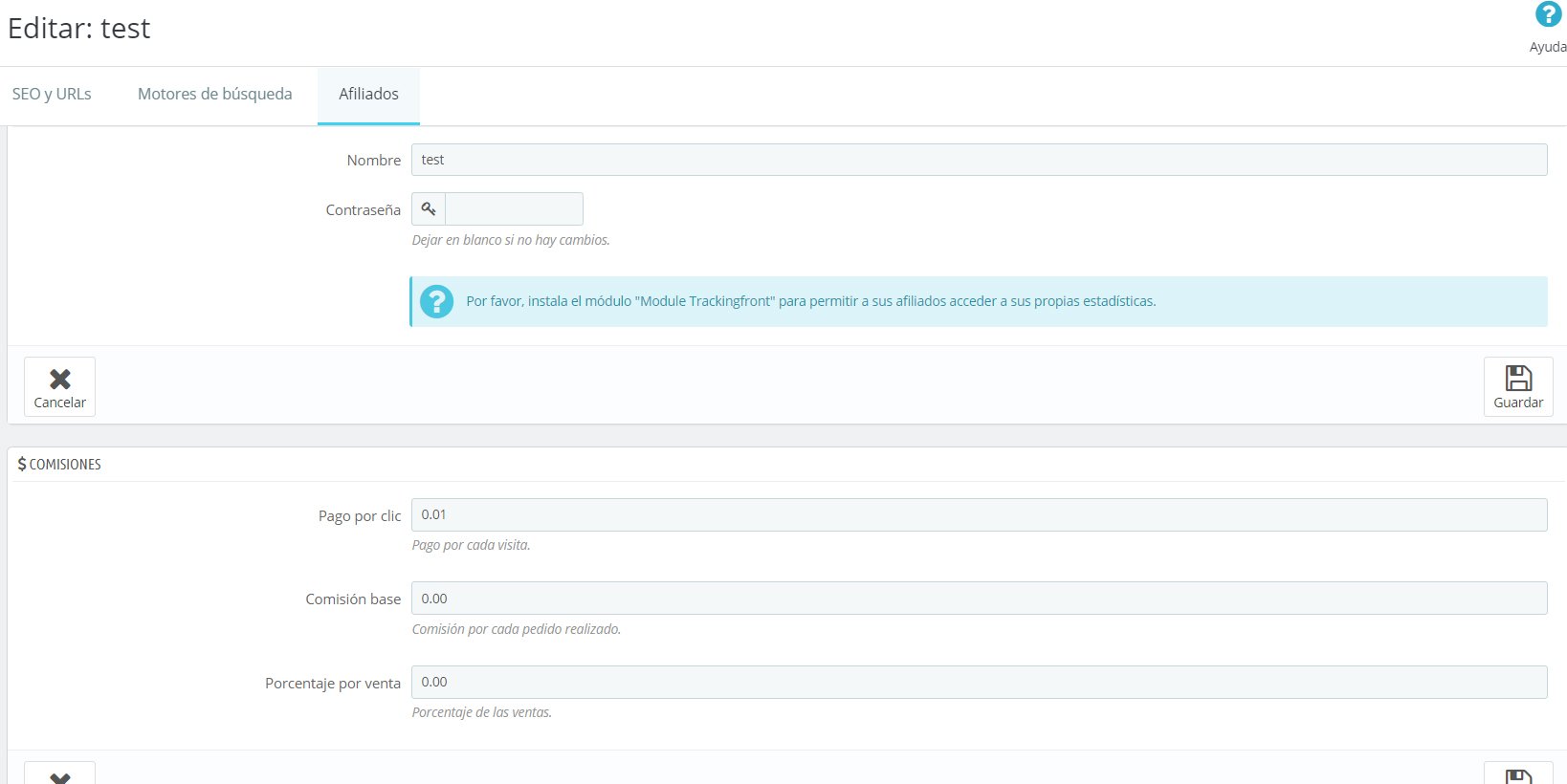Click the Comisión base input
Viewport: 1567px width, 784px height.
(x=979, y=599)
